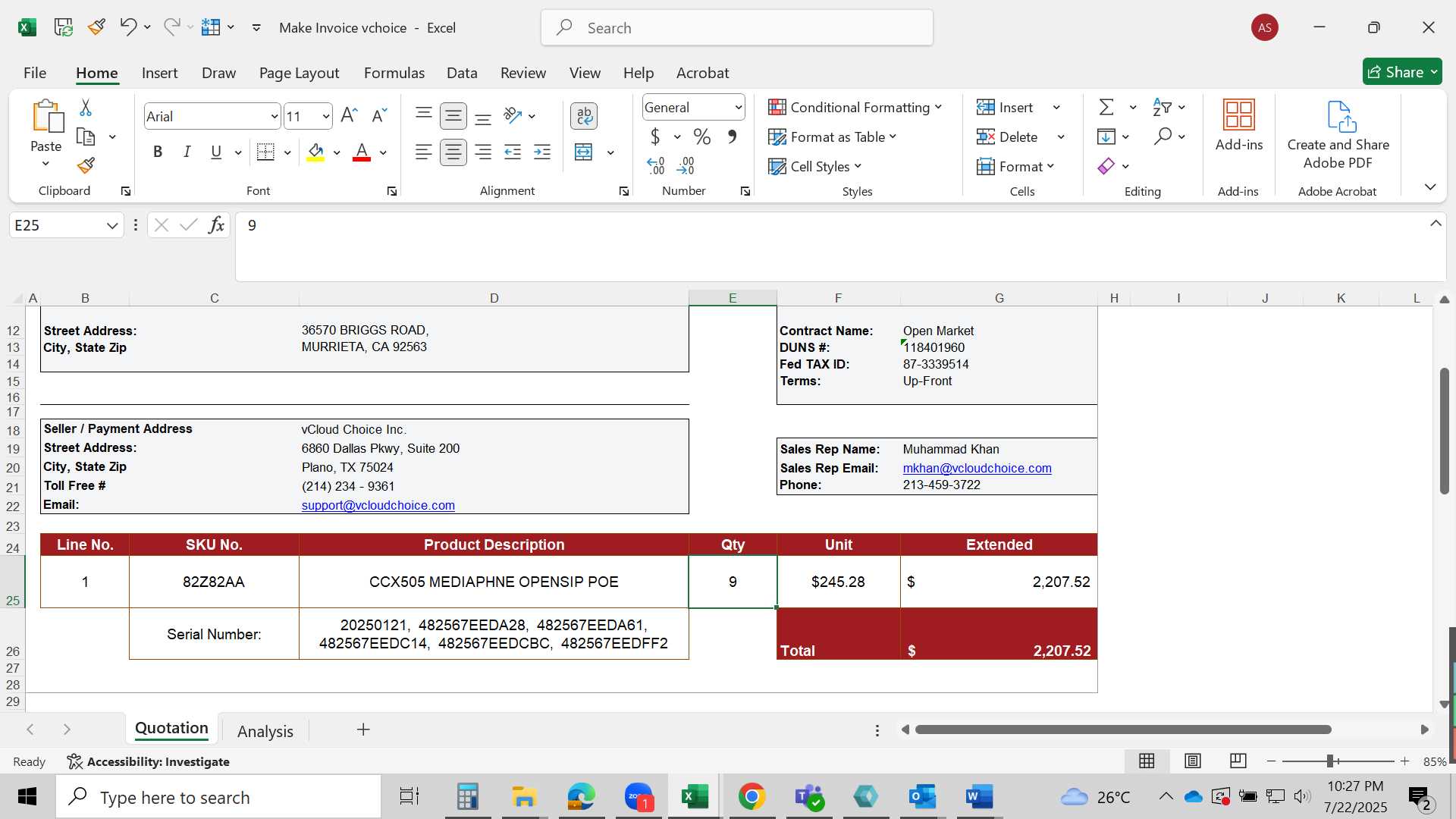Expand the formula bar chevron
1456x819 pixels.
[1436, 224]
